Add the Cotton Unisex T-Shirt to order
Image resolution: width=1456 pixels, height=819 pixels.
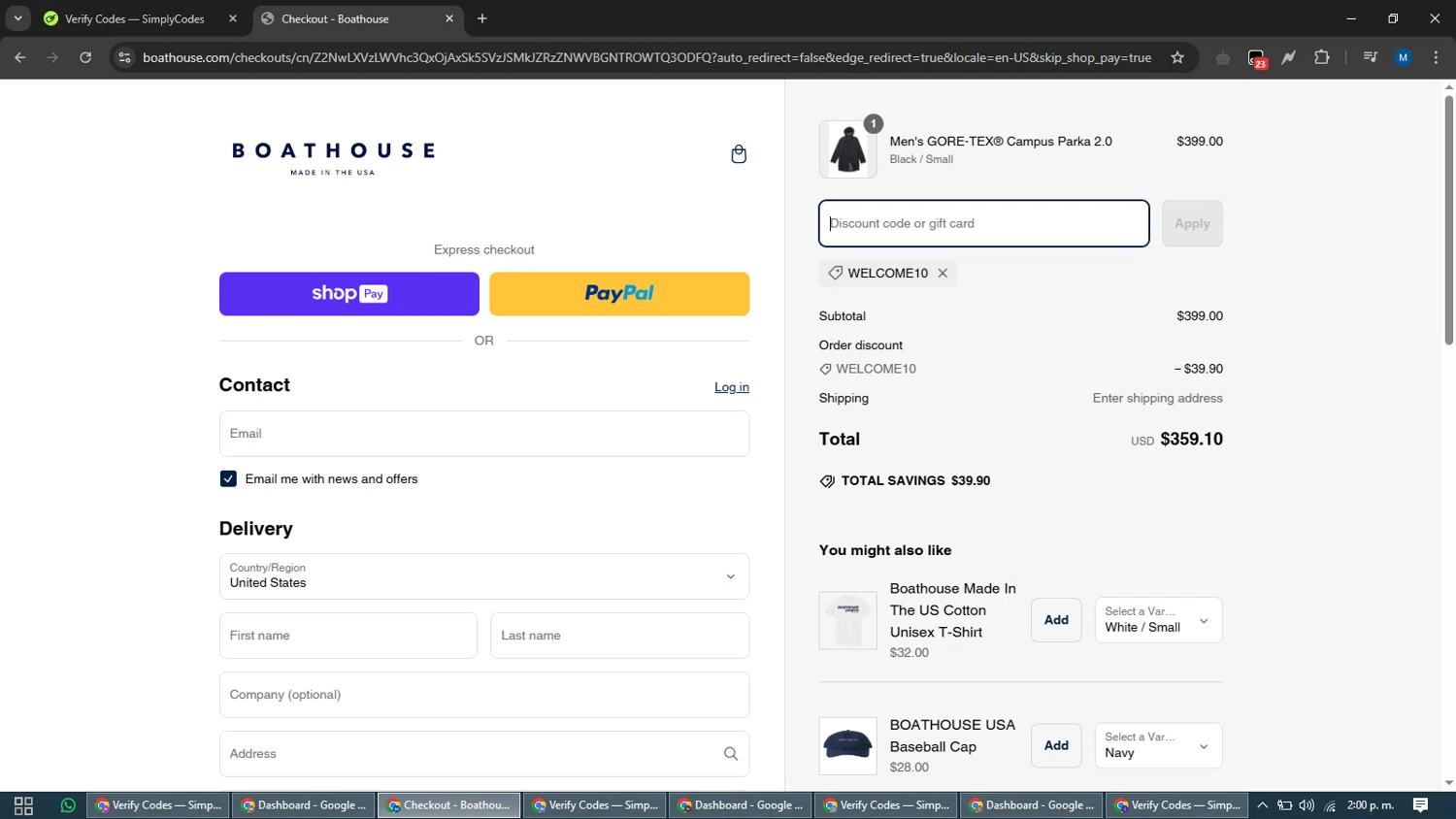1056,620
